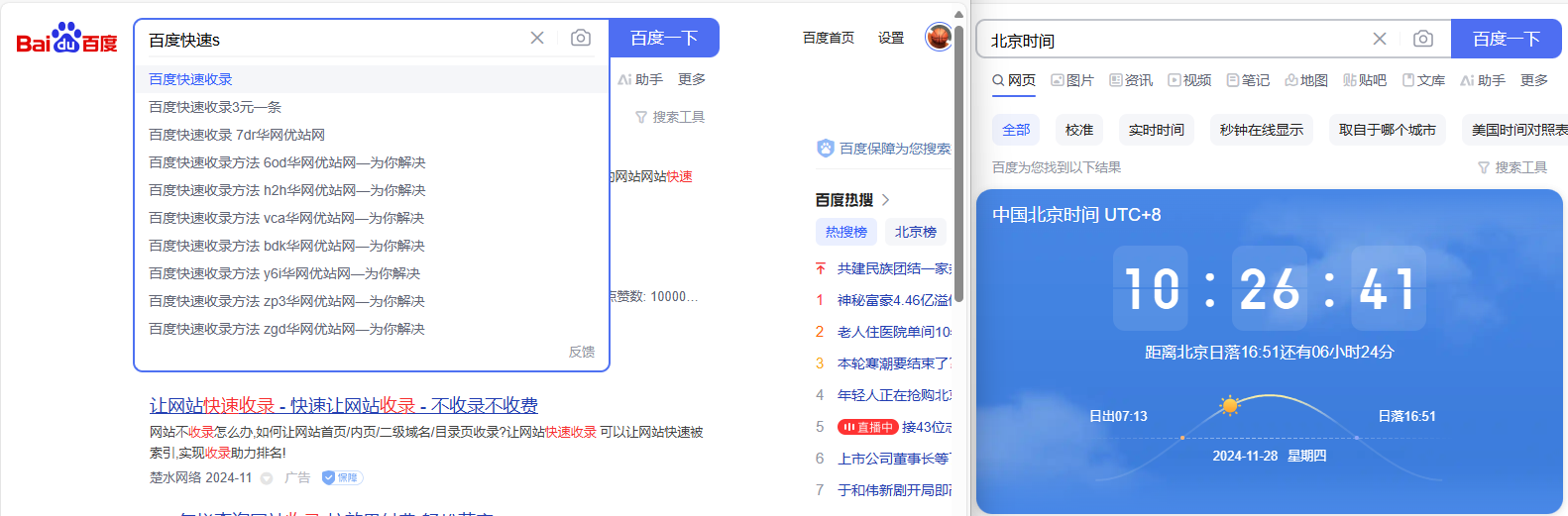Click round icon after '楚水网络 2024-11'

(267, 478)
